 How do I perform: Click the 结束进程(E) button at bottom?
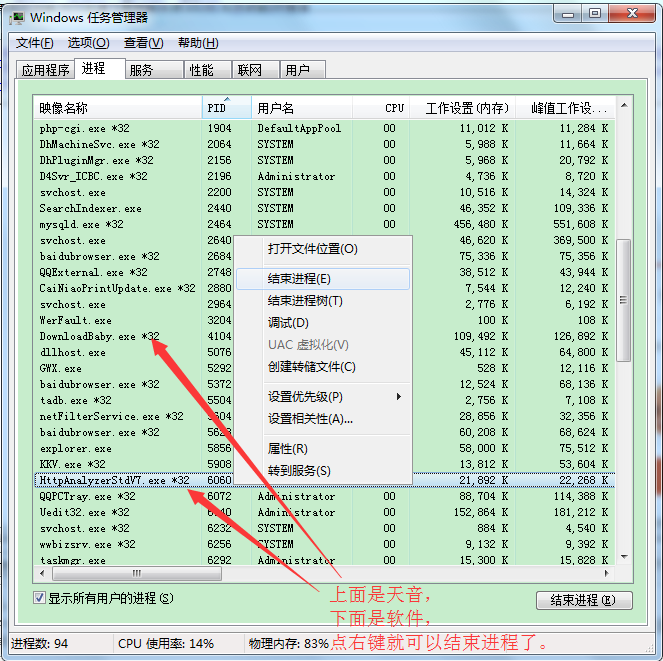click(584, 600)
